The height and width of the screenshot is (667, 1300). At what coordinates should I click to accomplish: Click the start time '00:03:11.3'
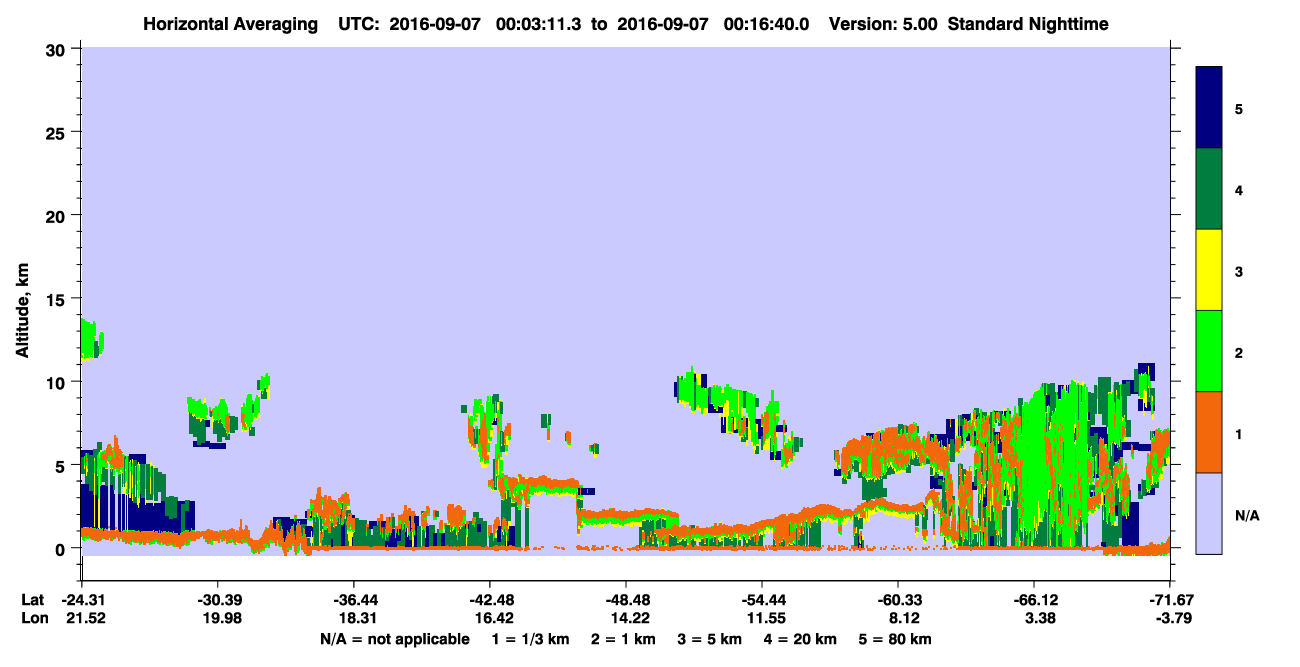click(x=538, y=24)
